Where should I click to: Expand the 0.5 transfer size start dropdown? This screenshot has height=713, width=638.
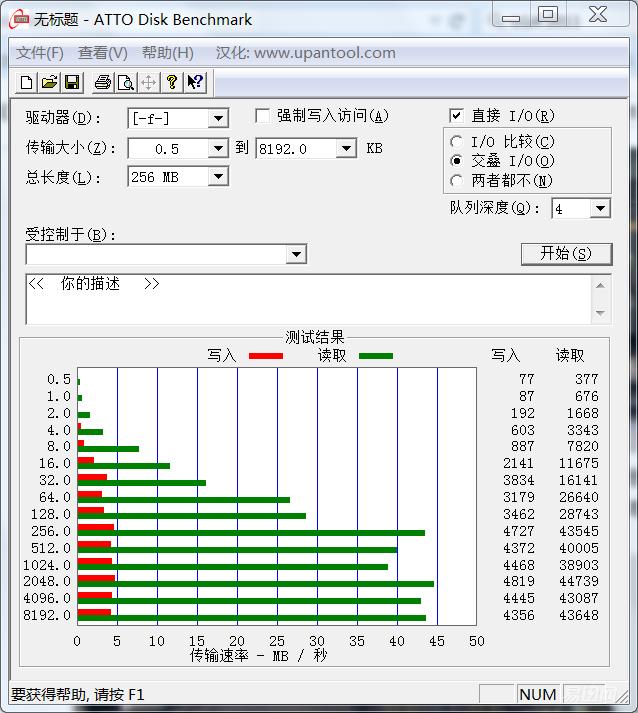pyautogui.click(x=218, y=149)
